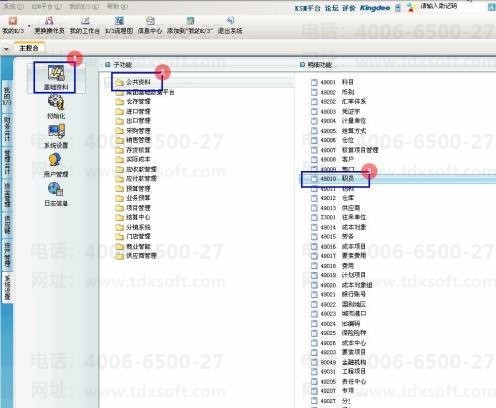This screenshot has width=496, height=408.
Task: Open 信息中心 in the toolbar
Action: (x=150, y=26)
